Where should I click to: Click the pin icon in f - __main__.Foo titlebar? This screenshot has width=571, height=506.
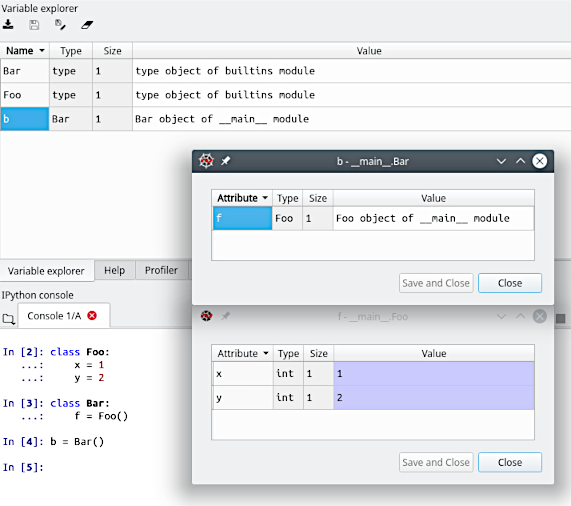[226, 316]
